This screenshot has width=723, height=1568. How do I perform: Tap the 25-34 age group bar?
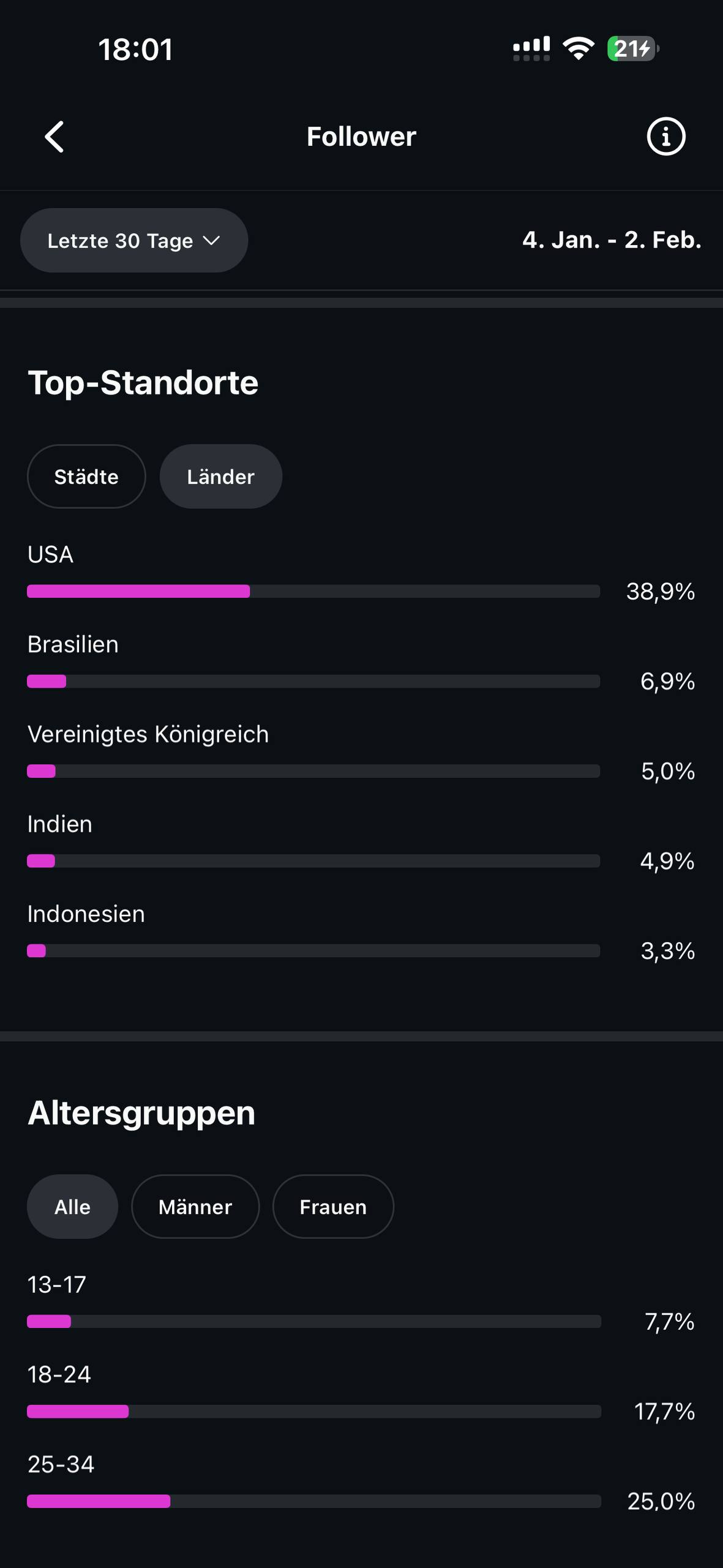(x=313, y=1501)
